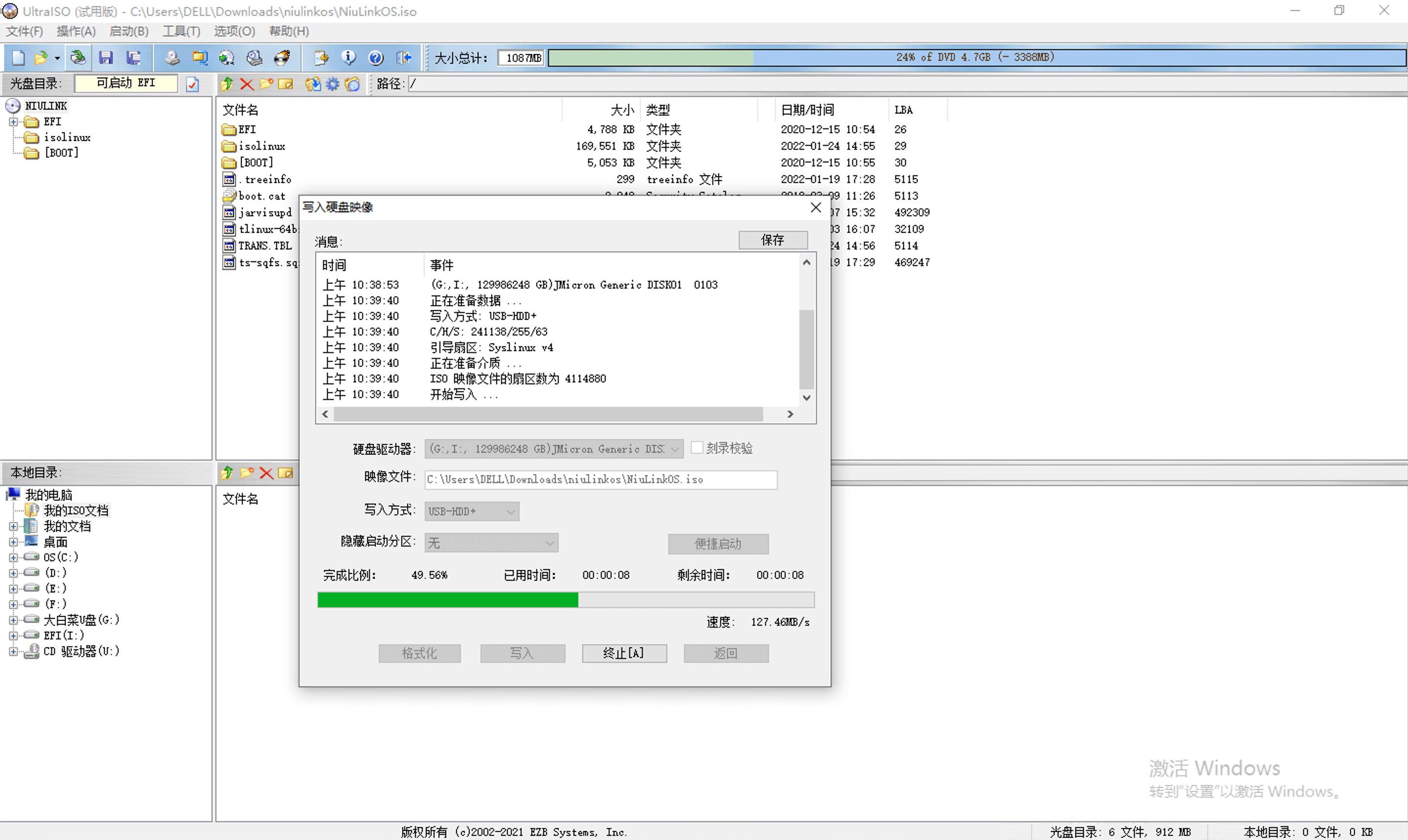Click the Help question mark icon
The height and width of the screenshot is (840, 1408).
click(x=376, y=58)
